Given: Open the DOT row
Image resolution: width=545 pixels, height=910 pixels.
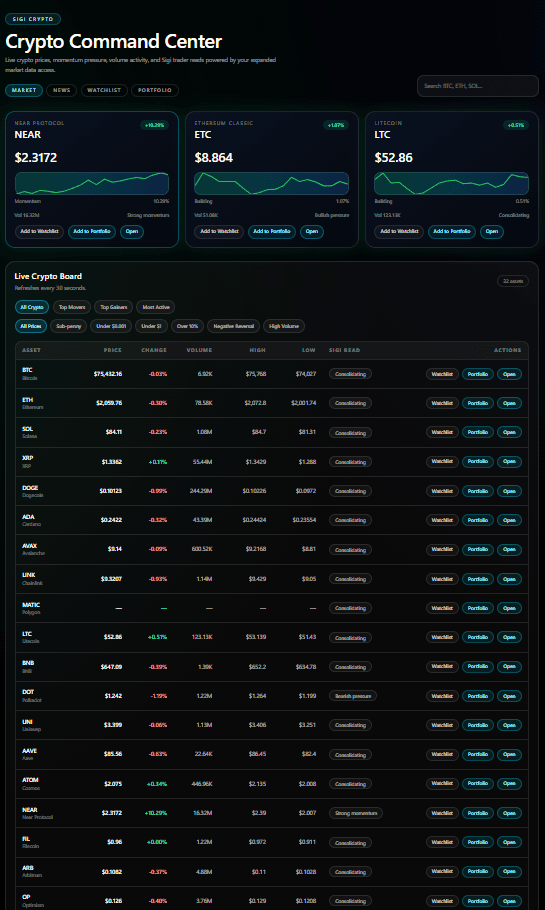Looking at the screenshot, I should 509,696.
